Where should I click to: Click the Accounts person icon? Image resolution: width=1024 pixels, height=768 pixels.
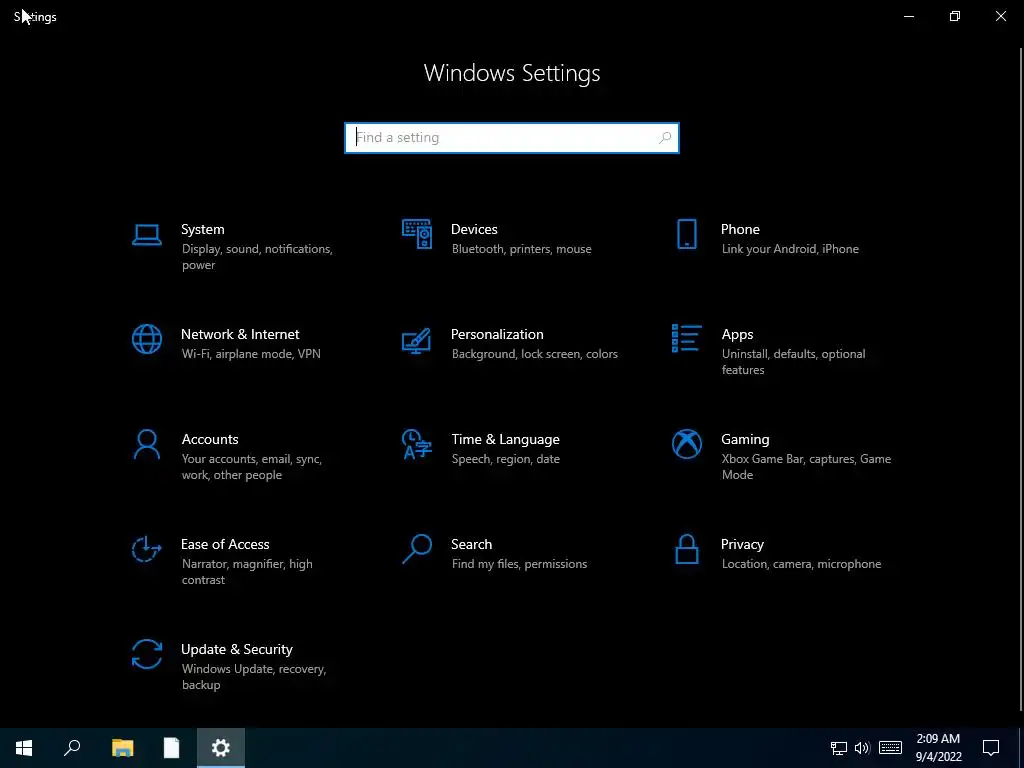pyautogui.click(x=146, y=445)
